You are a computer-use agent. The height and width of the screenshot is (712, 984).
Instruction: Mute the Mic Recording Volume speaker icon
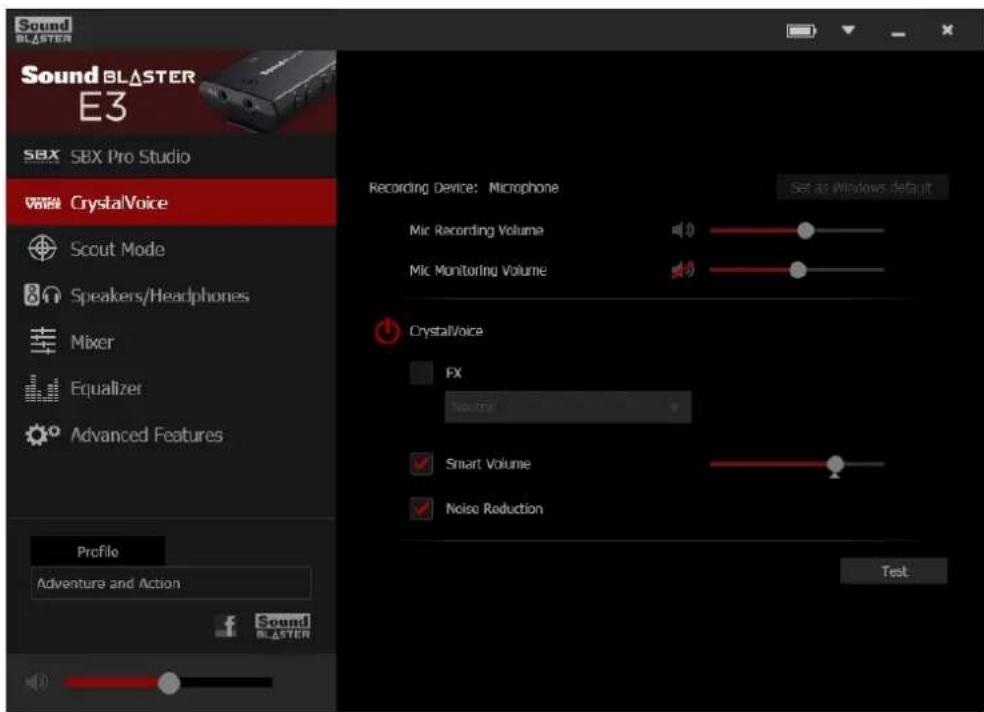click(x=683, y=230)
